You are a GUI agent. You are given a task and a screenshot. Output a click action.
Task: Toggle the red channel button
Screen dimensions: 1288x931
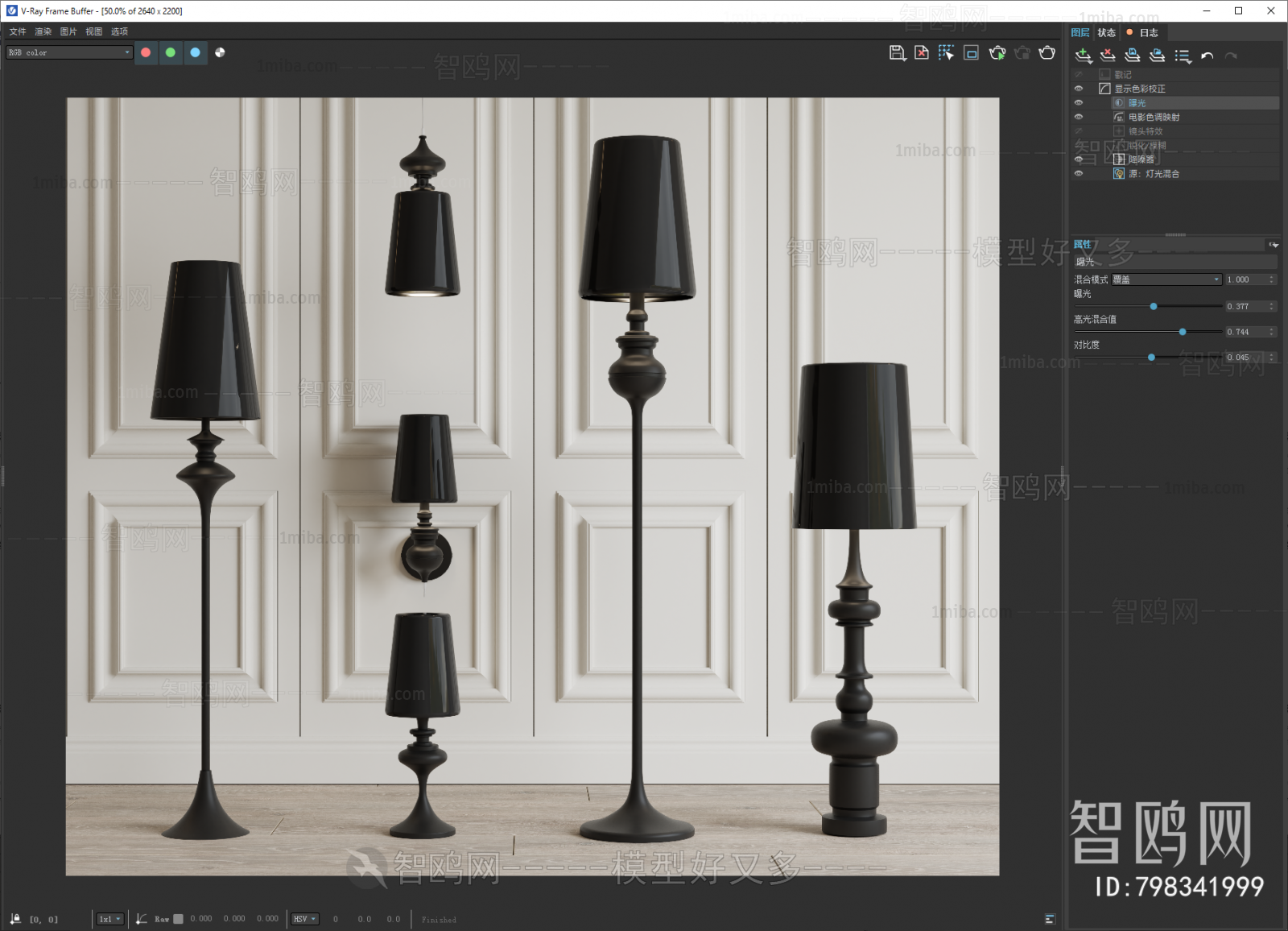click(x=146, y=52)
